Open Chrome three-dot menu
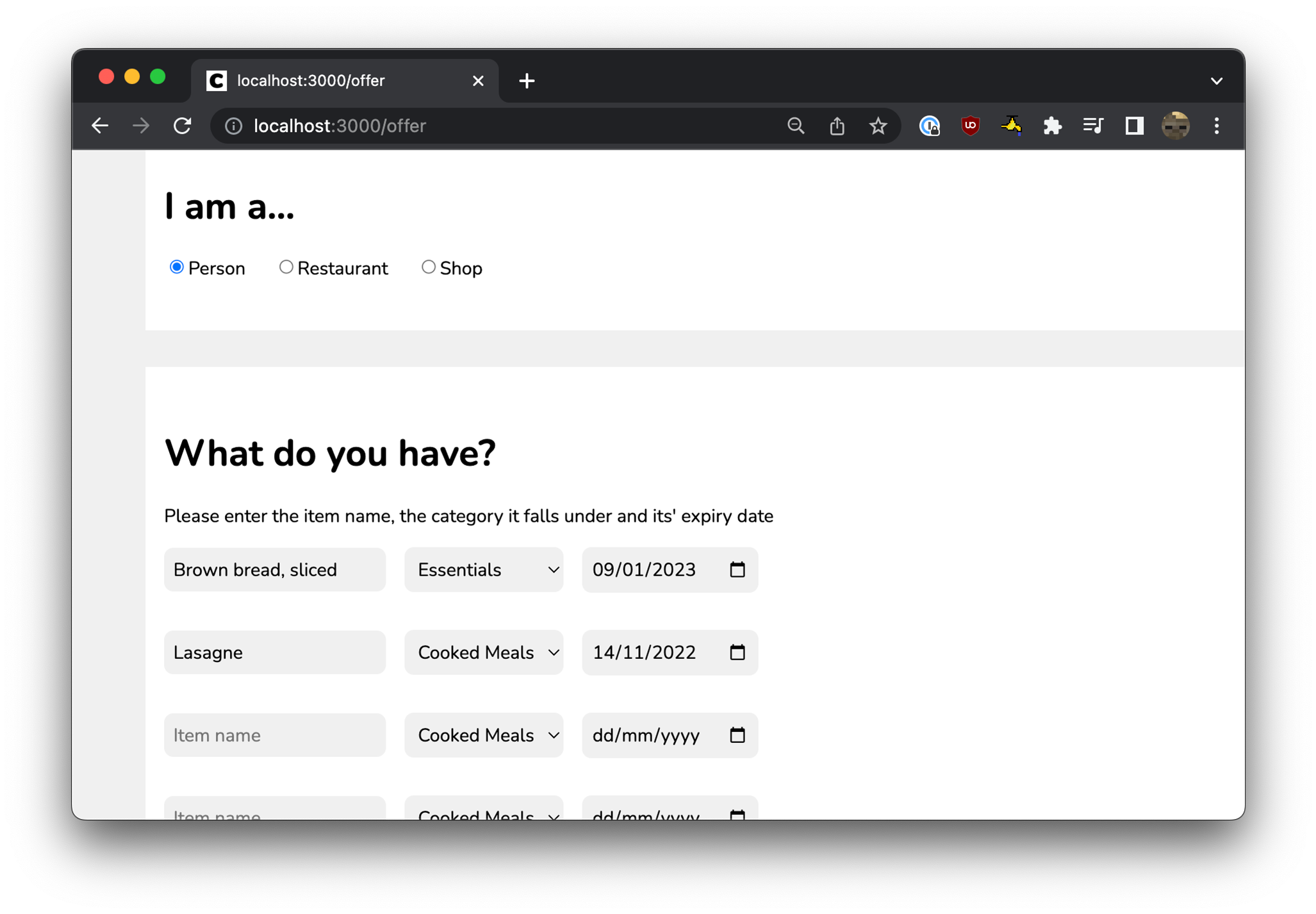Image resolution: width=1316 pixels, height=914 pixels. 1216,126
